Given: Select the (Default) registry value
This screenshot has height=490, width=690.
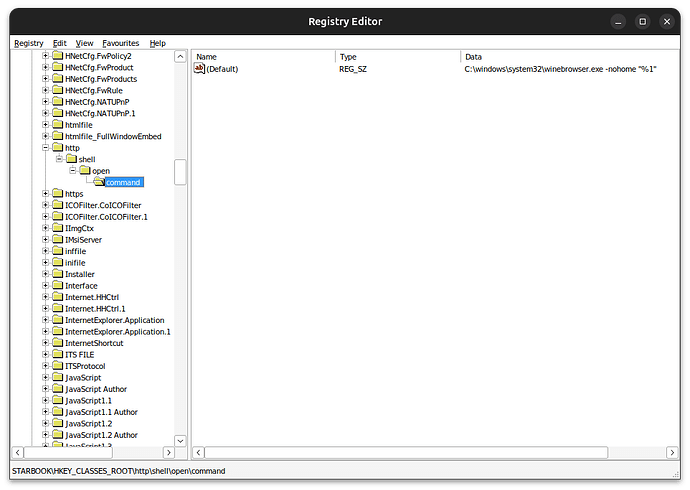Looking at the screenshot, I should coord(222,68).
